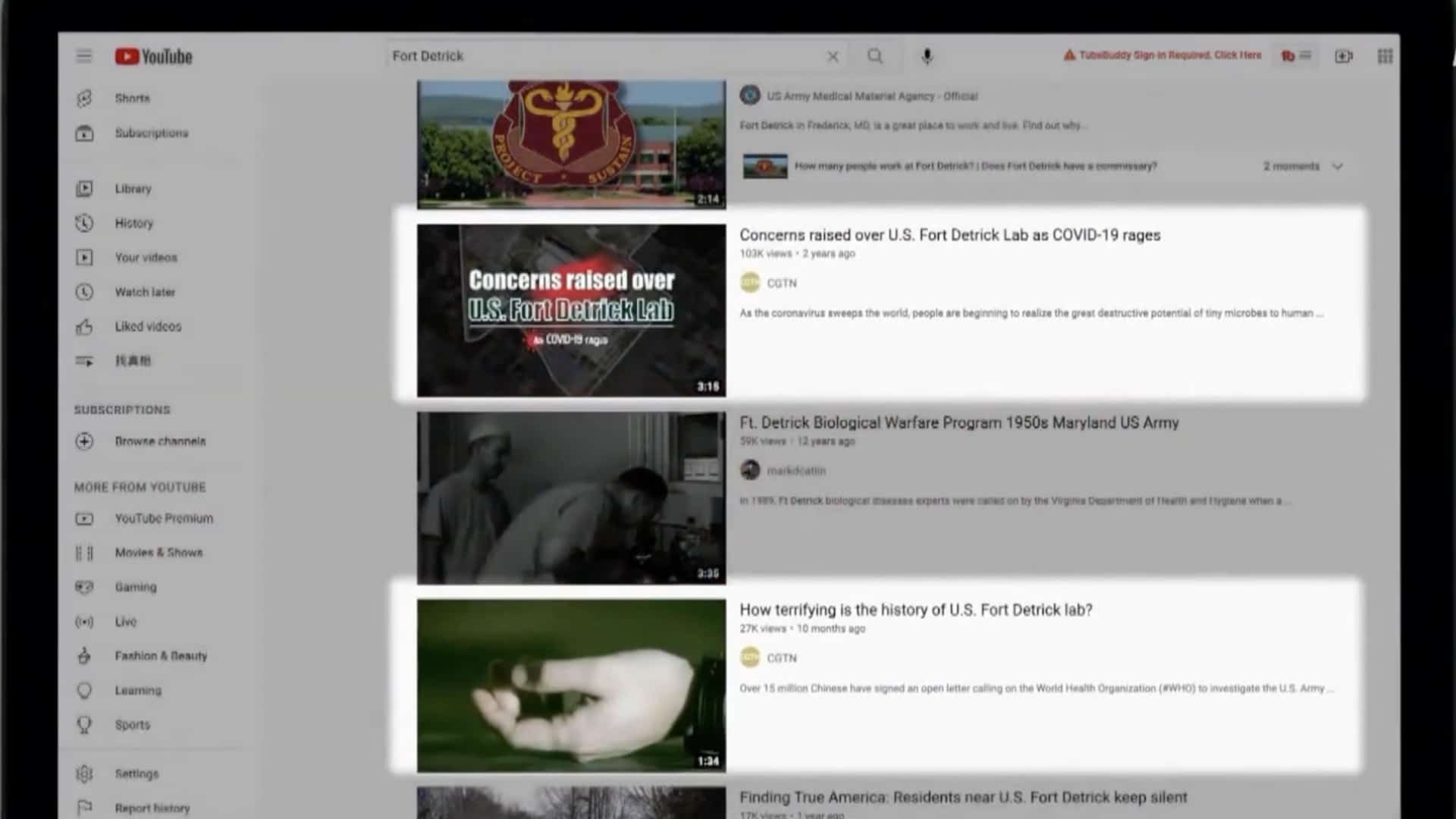Play How terrifying hand thumbnail video
Screen dimensions: 1456x819
click(x=571, y=686)
